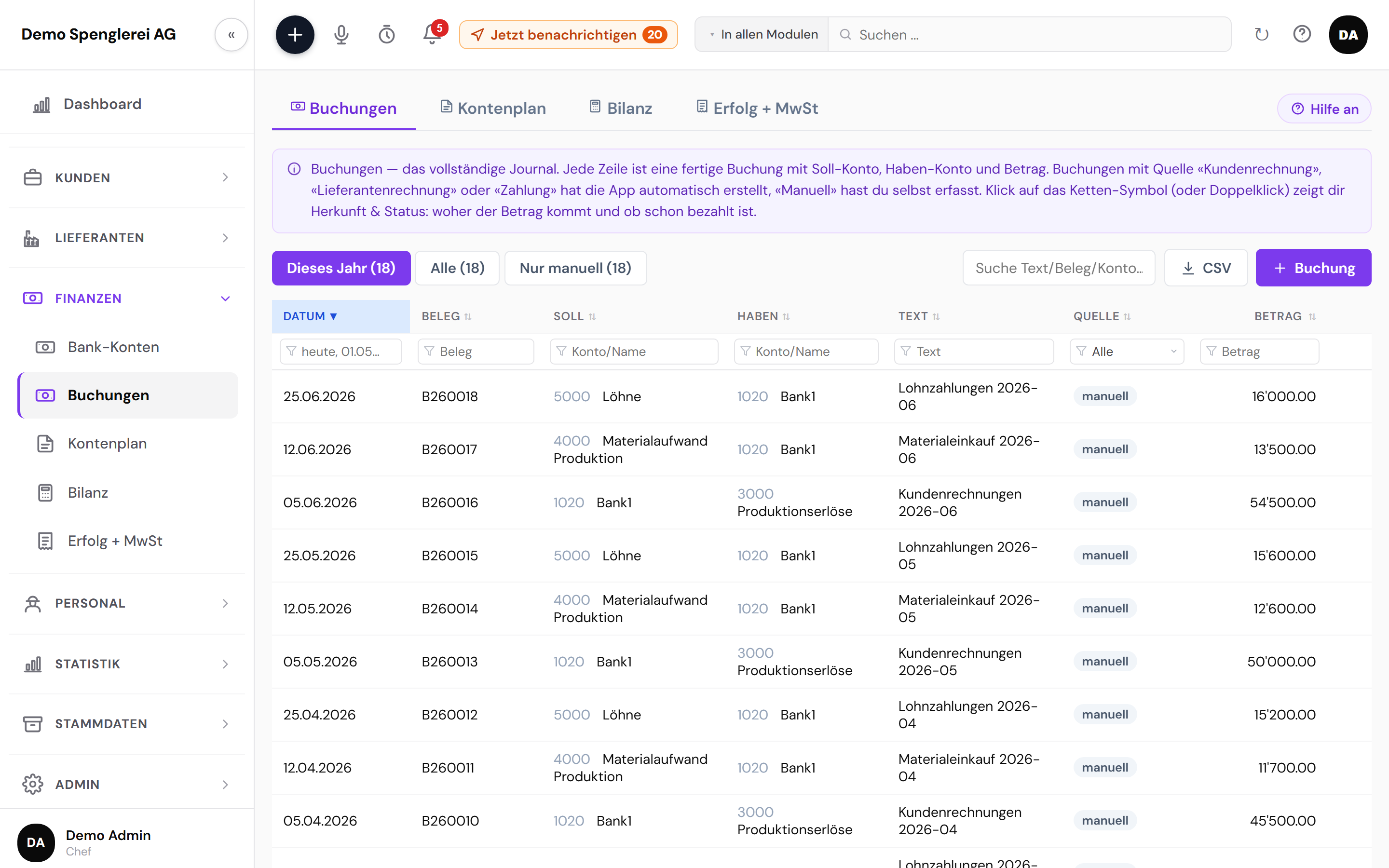Export bookings with the CSV button
1389x868 pixels.
(1206, 268)
